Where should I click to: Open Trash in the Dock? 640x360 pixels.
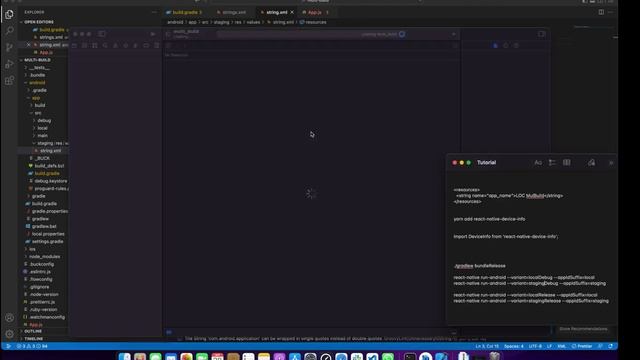tap(494, 356)
